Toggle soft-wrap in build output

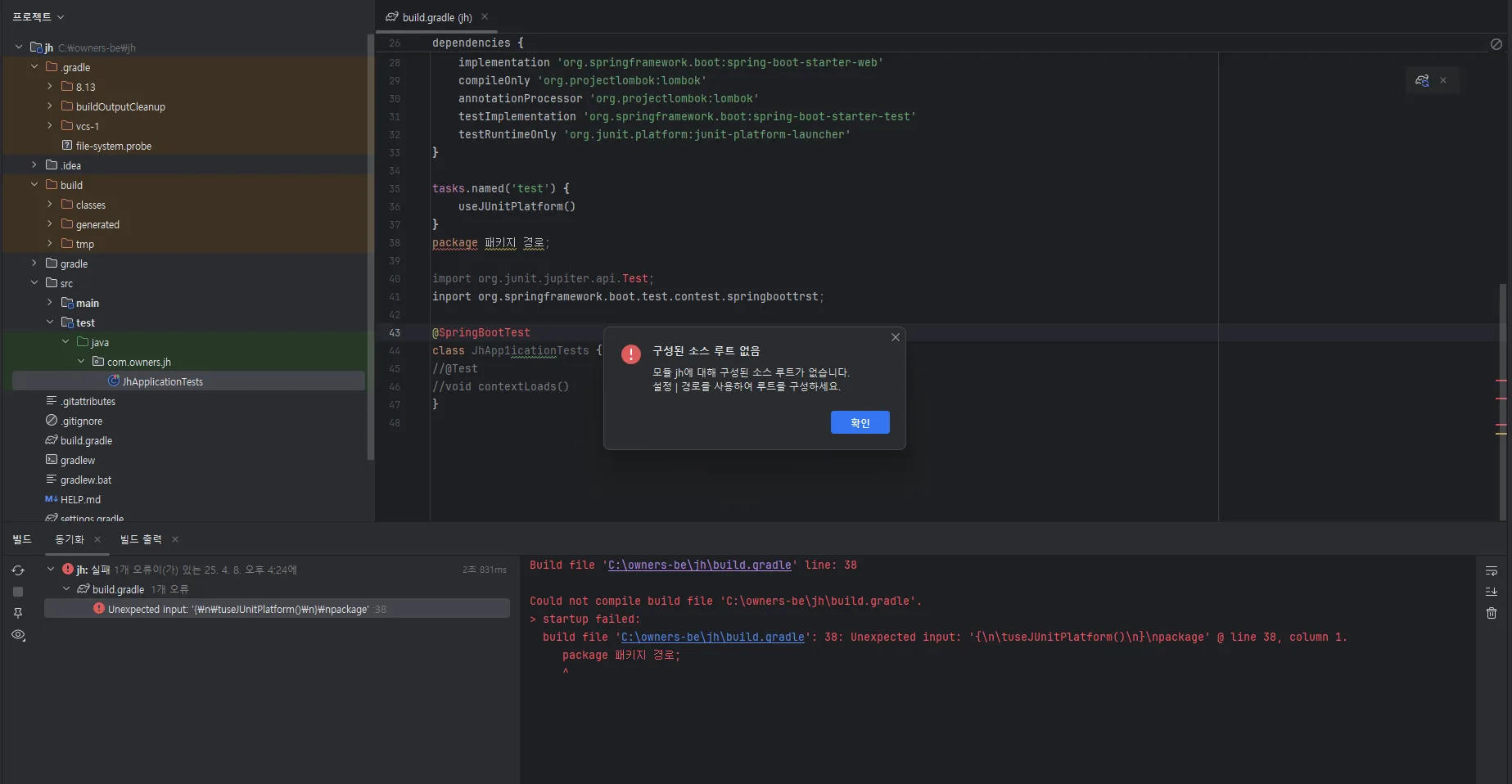(1492, 570)
